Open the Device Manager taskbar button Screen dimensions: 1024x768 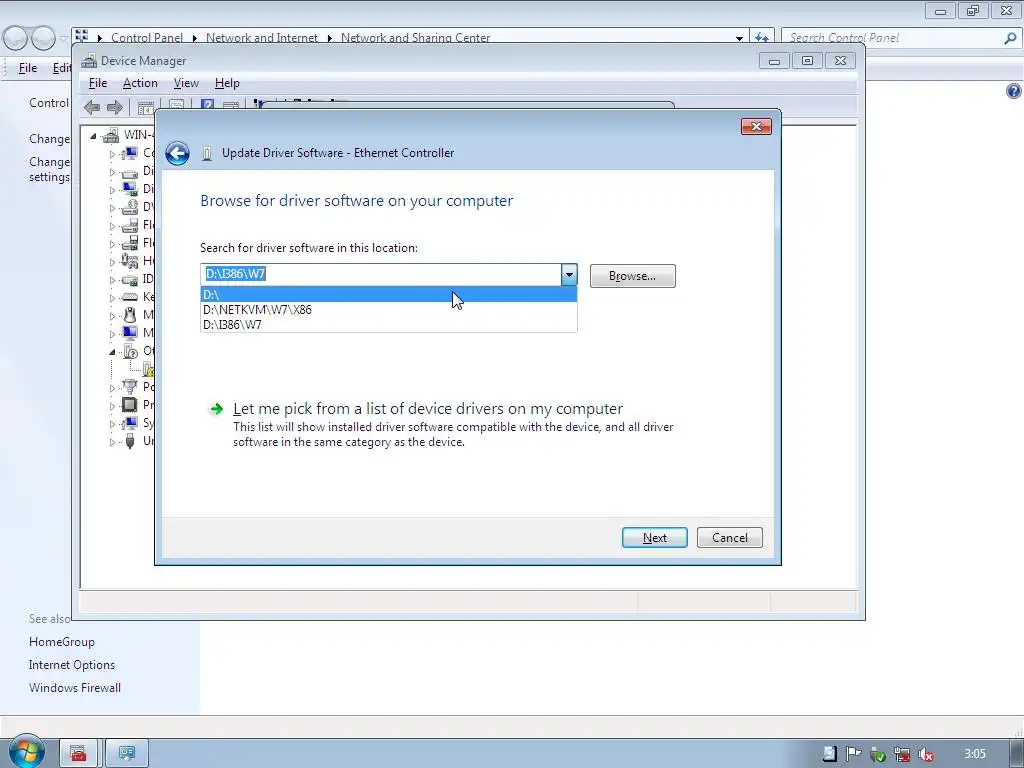[127, 754]
